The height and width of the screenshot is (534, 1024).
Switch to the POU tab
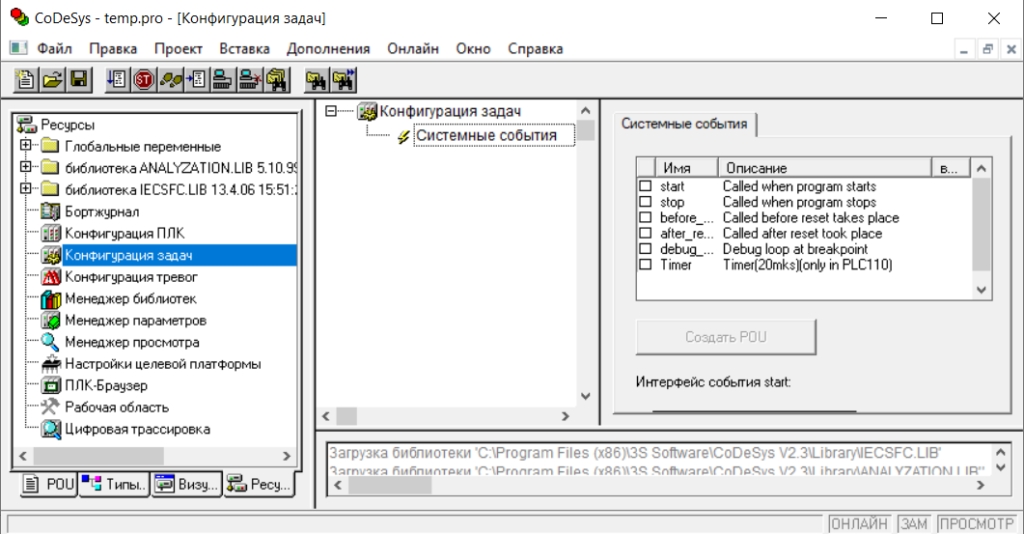click(x=50, y=484)
